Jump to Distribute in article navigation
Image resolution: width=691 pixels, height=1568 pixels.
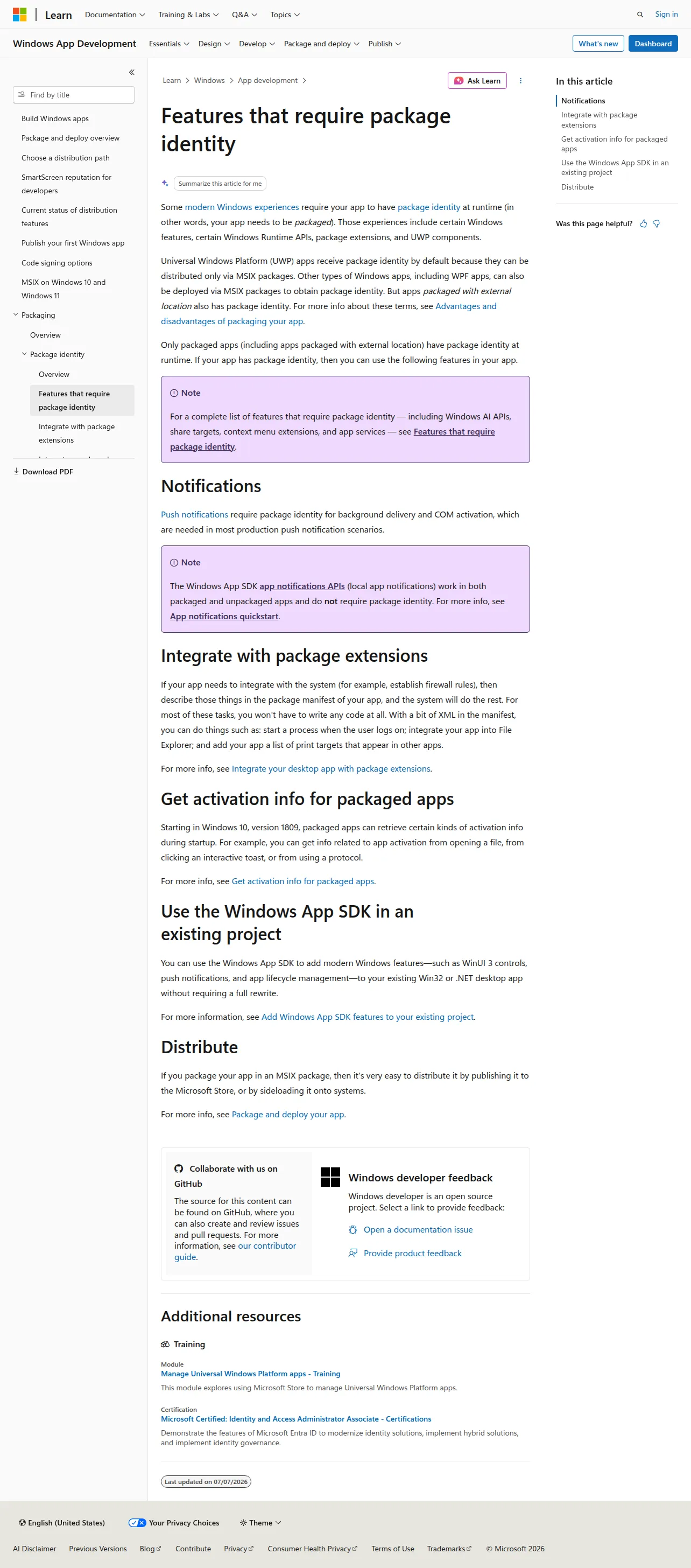[x=577, y=187]
